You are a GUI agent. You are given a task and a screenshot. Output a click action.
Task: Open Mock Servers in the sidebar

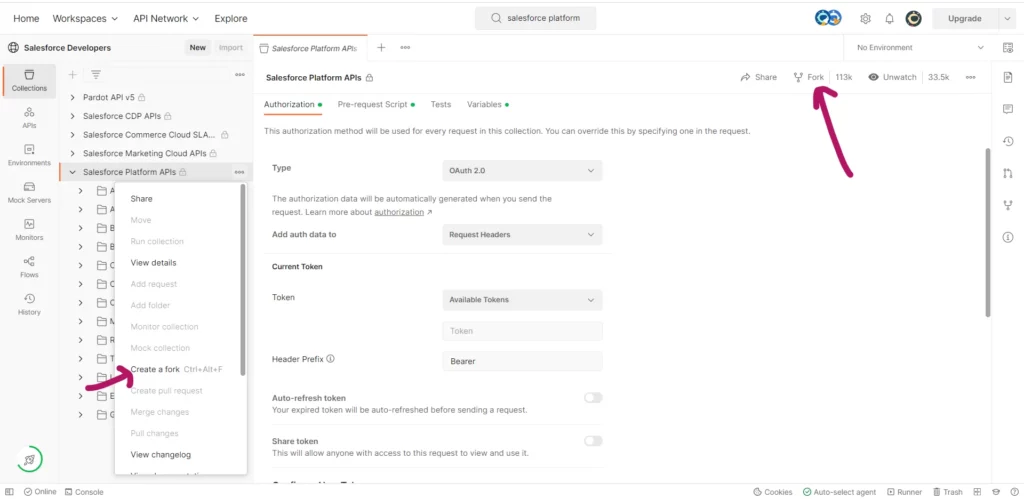(x=29, y=192)
